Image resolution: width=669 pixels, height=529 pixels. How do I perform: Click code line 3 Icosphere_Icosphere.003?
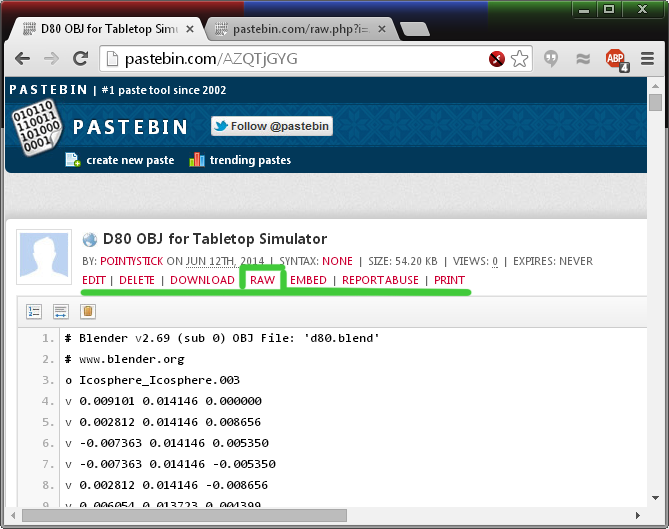coord(152,380)
